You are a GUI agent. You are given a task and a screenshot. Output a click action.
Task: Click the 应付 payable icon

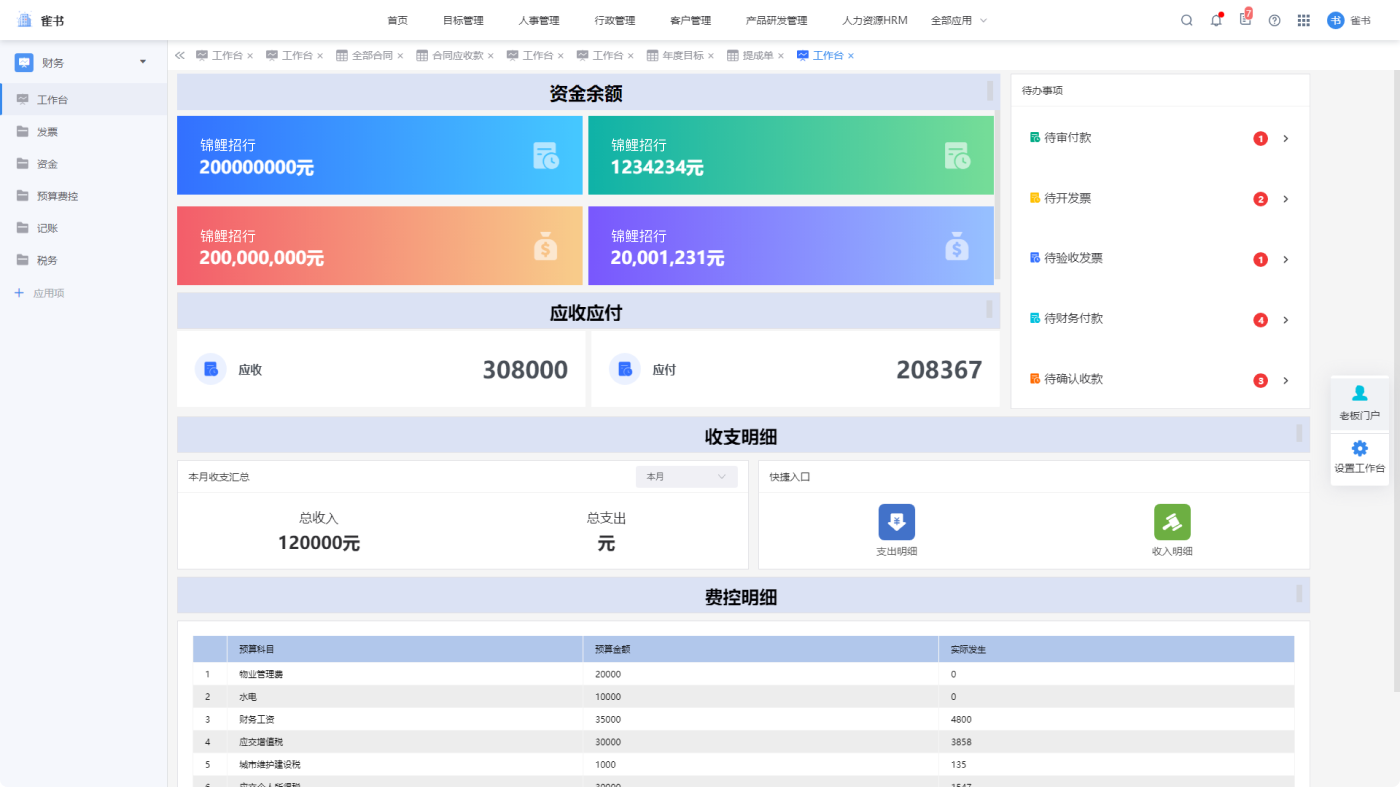tap(625, 369)
